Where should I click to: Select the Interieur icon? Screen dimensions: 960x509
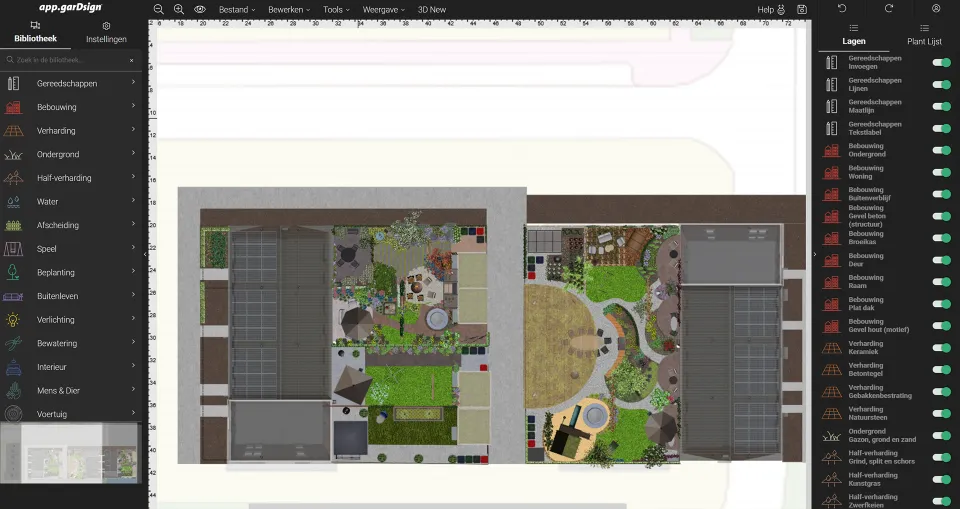click(13, 367)
